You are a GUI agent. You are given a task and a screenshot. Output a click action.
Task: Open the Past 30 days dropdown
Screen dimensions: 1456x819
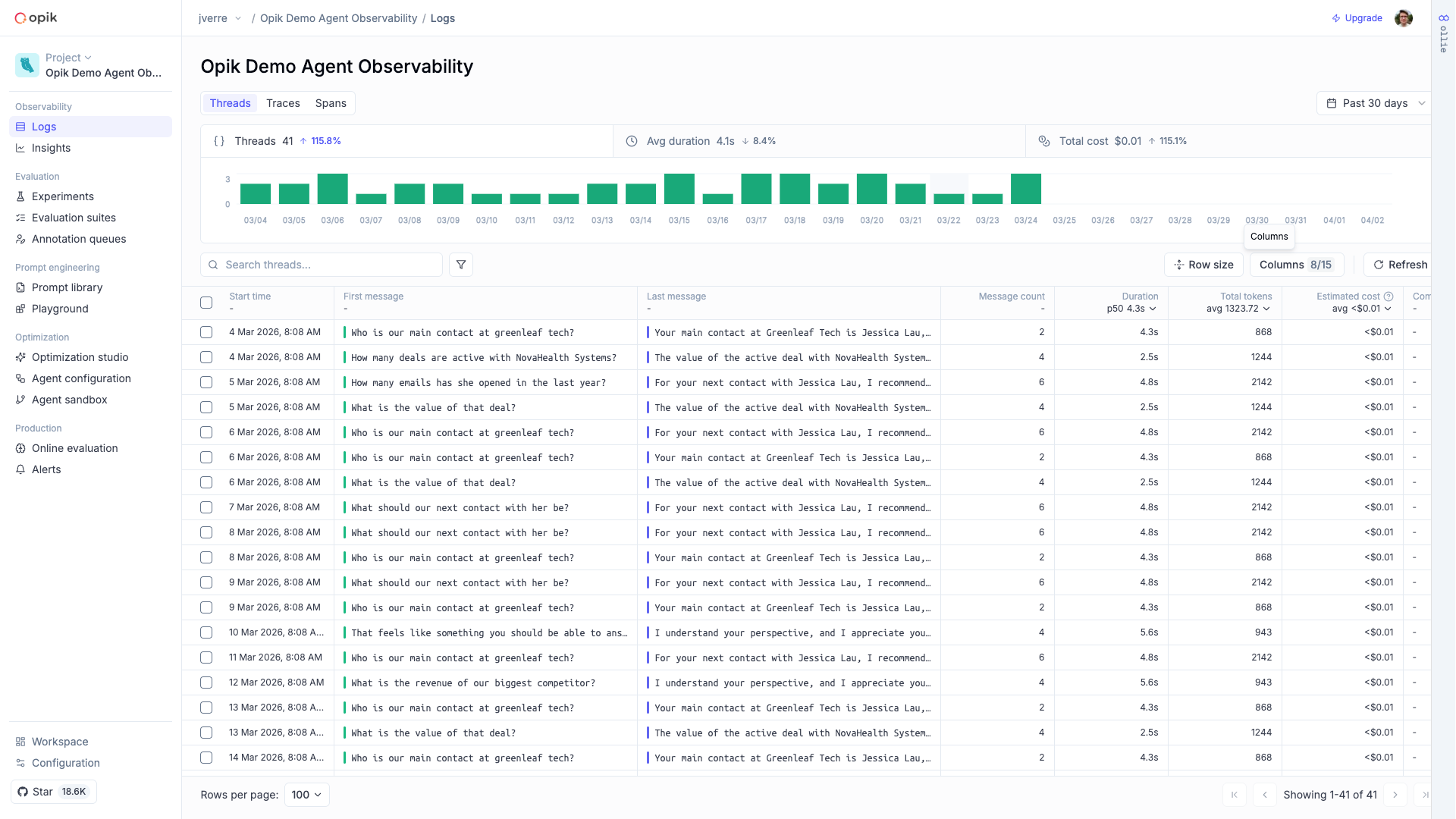pyautogui.click(x=1374, y=103)
